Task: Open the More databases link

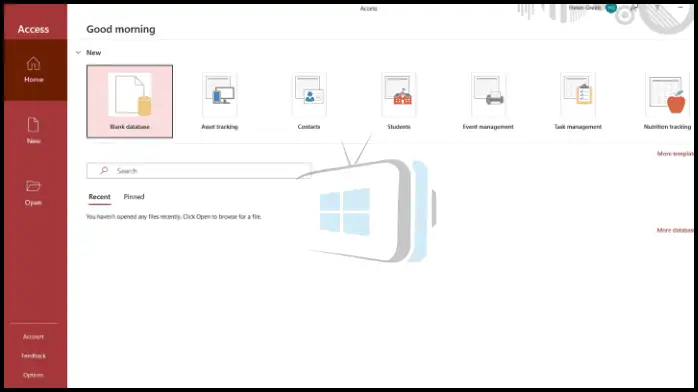Action: point(675,230)
